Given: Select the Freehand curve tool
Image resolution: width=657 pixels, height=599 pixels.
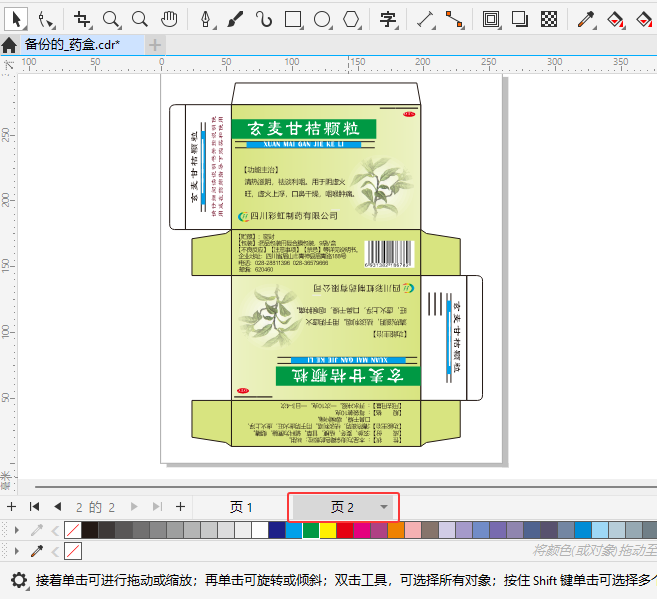Looking at the screenshot, I should (x=264, y=19).
